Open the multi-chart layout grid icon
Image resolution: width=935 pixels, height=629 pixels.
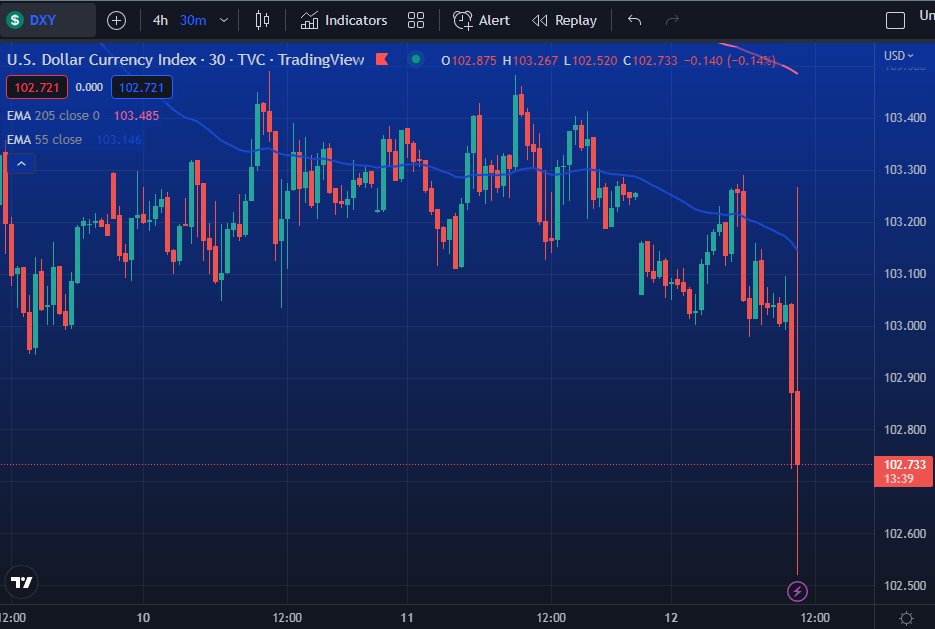pos(416,20)
